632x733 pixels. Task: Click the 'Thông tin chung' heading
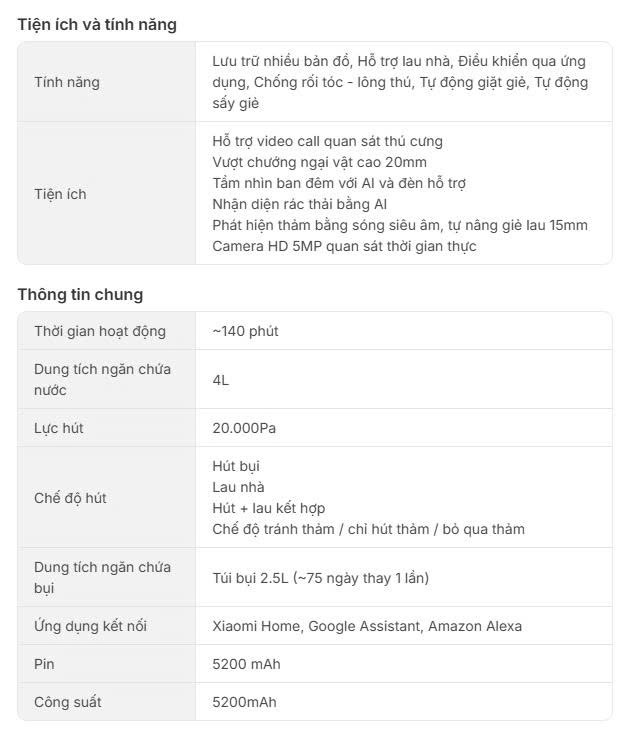click(x=80, y=294)
